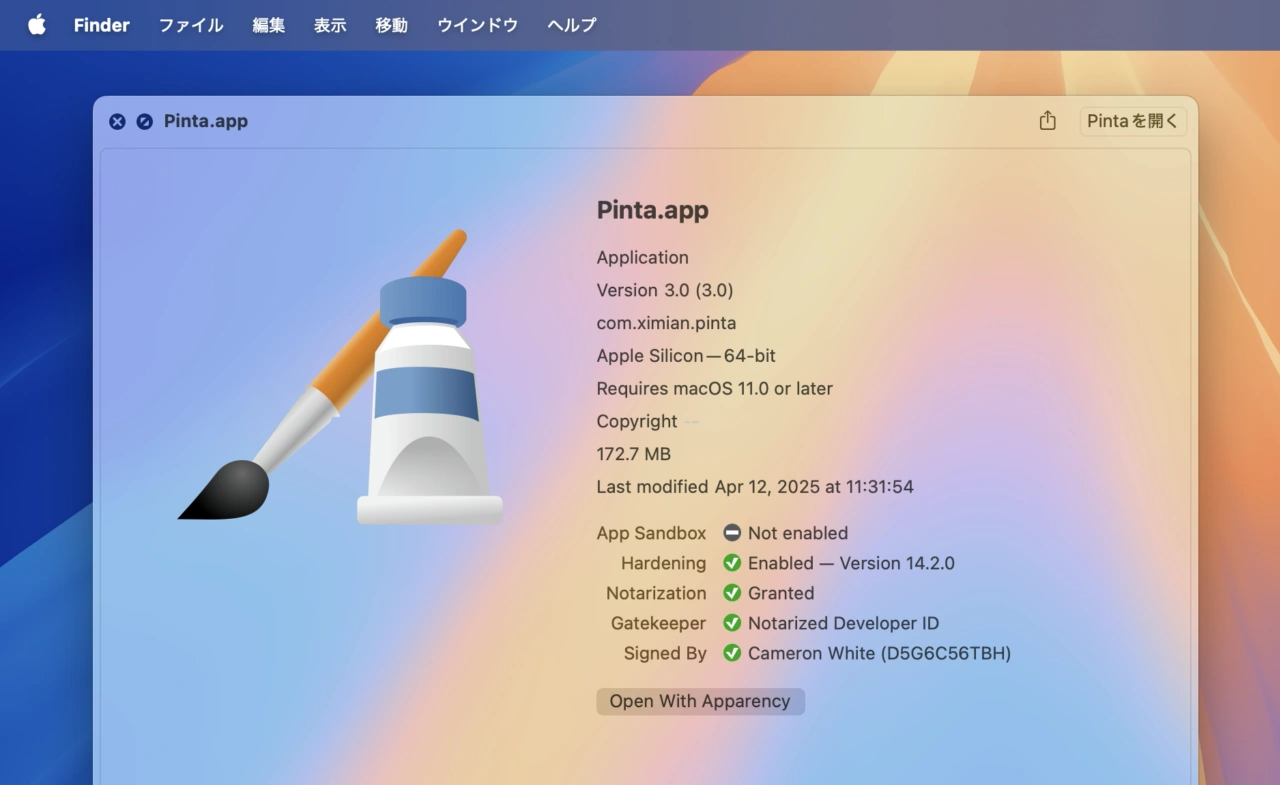Click the Share icon in title bar
Screen dimensions: 1280x785
click(1047, 121)
